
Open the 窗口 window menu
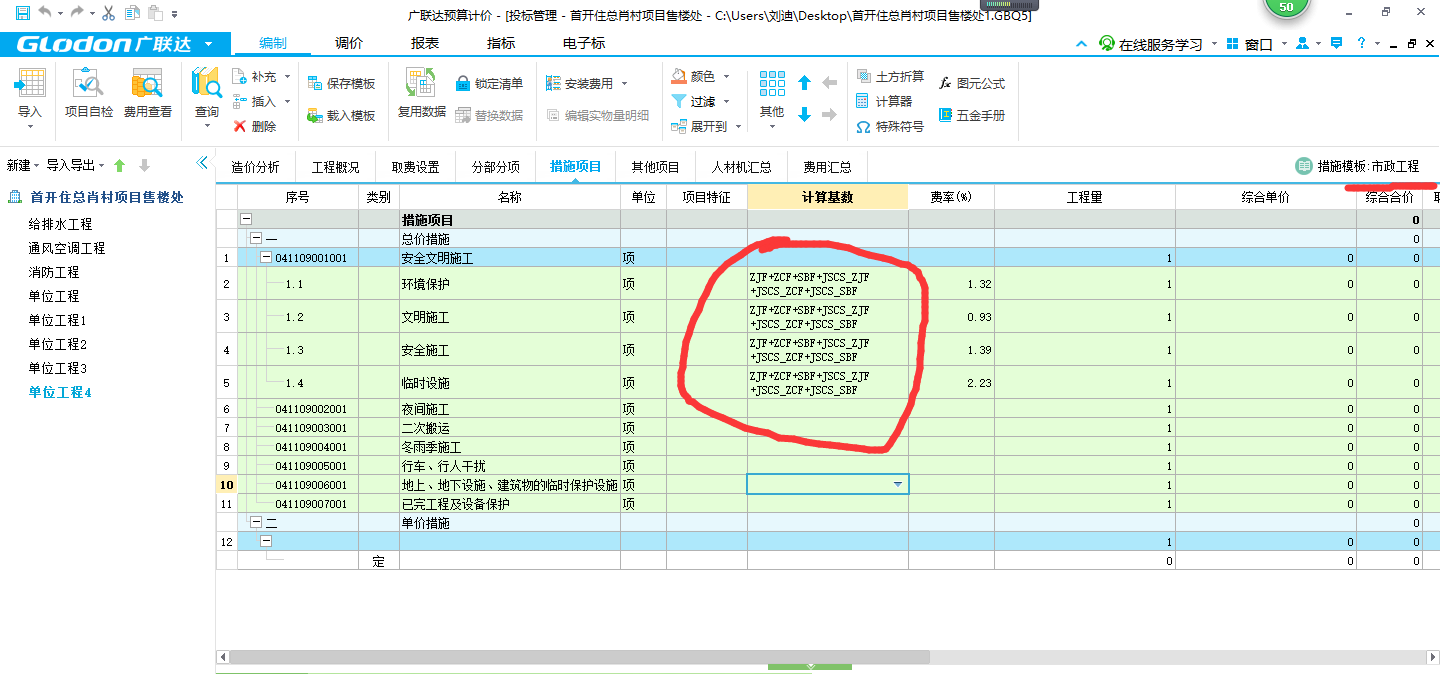(x=1256, y=44)
